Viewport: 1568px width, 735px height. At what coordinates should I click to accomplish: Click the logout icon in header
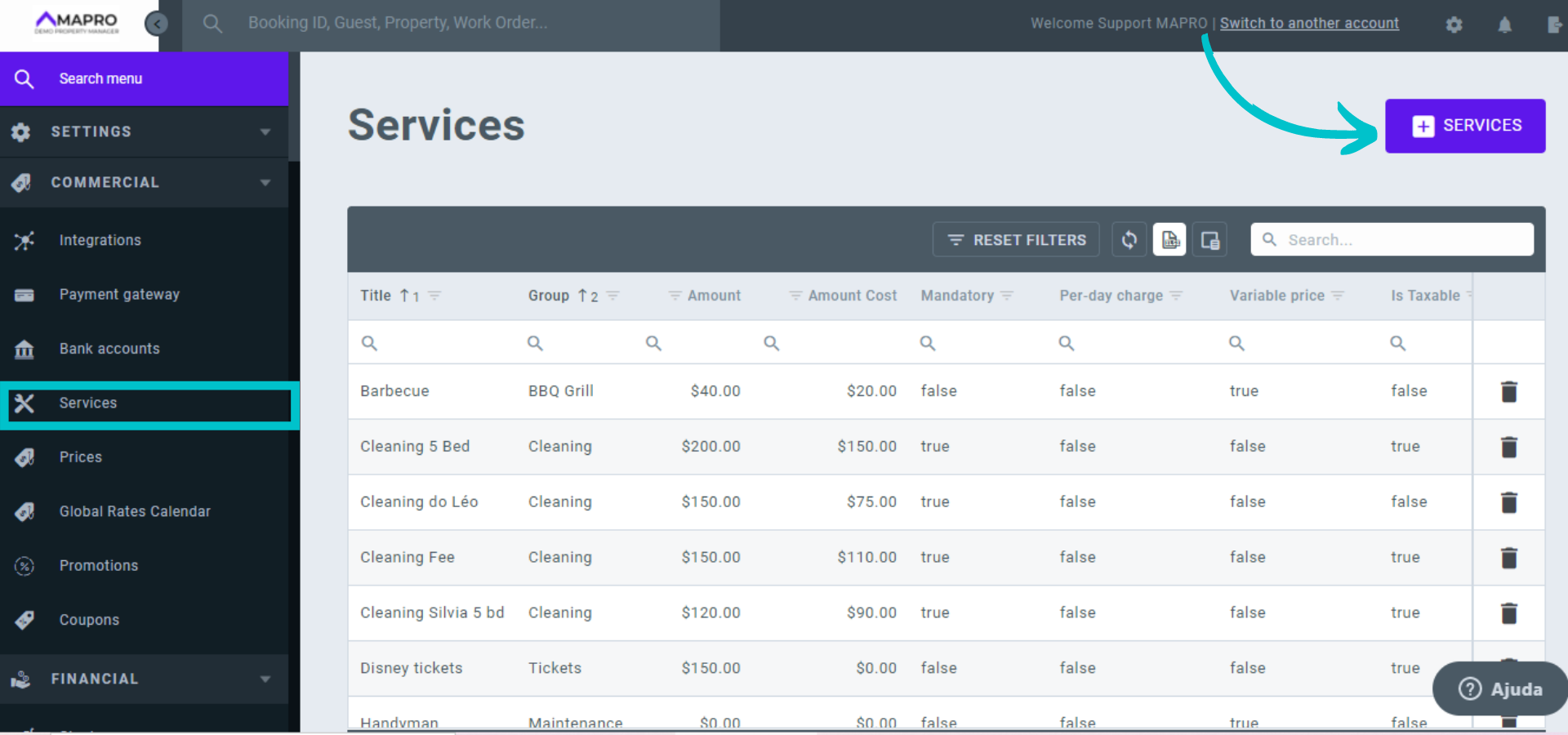[x=1554, y=24]
